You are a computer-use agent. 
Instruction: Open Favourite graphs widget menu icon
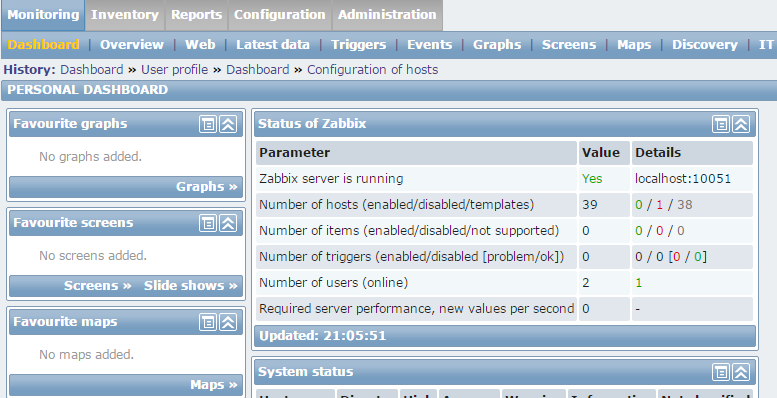tap(208, 124)
